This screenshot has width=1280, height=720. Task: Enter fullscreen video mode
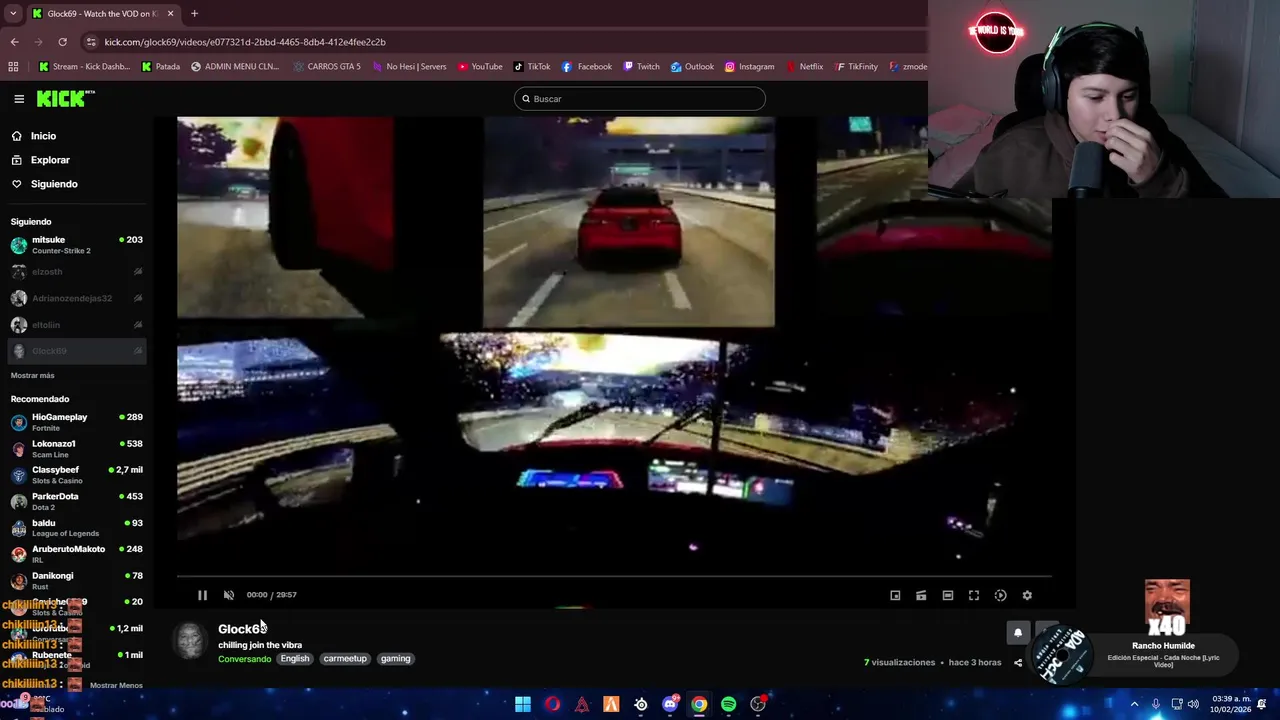point(974,595)
